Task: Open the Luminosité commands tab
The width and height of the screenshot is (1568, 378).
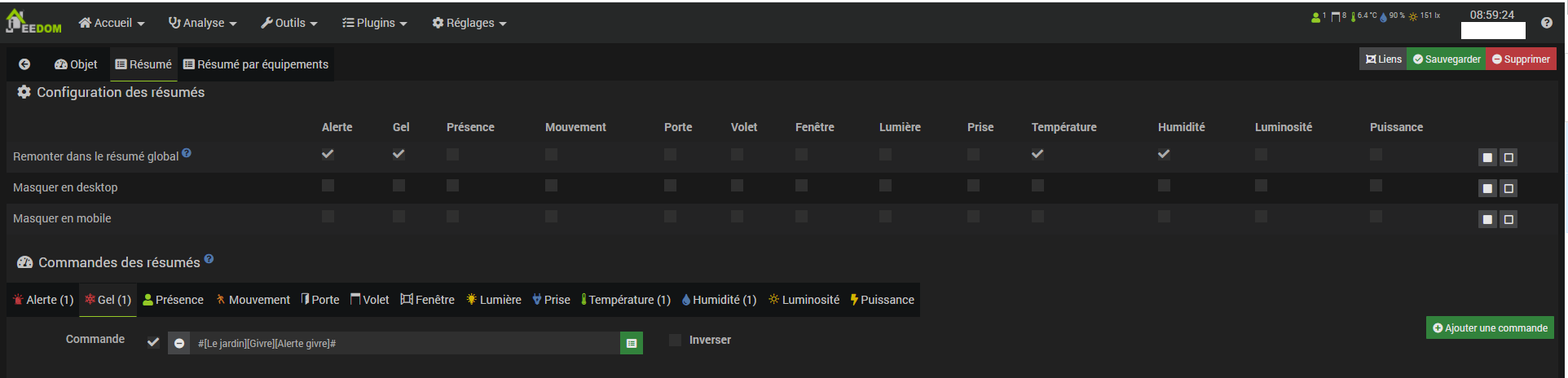Action: (804, 300)
